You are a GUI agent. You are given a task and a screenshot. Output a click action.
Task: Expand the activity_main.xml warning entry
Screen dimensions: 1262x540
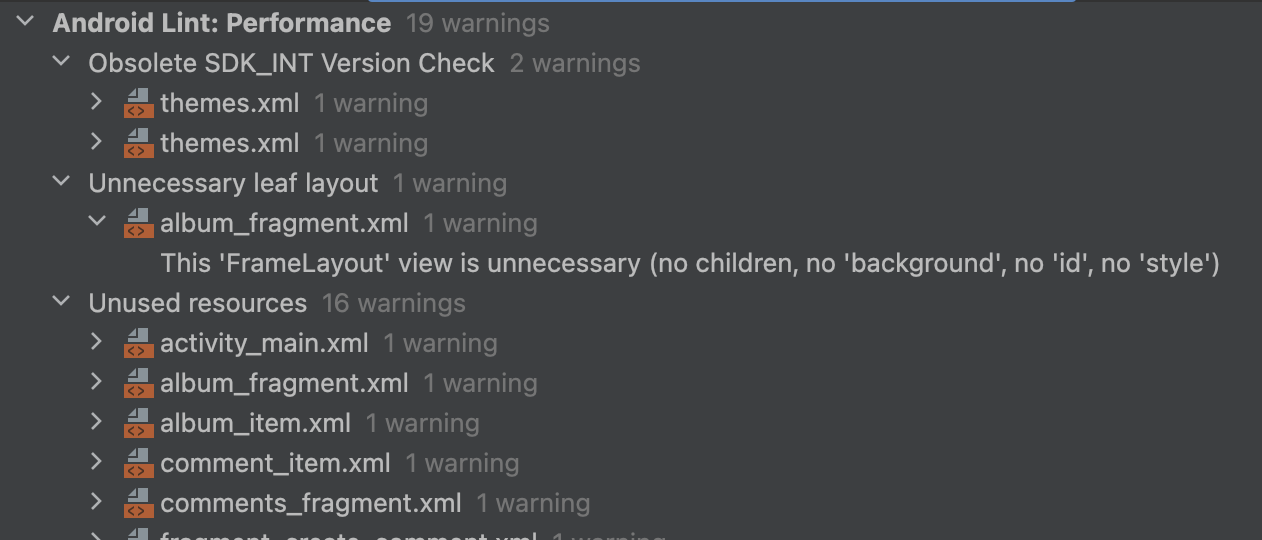(x=96, y=342)
